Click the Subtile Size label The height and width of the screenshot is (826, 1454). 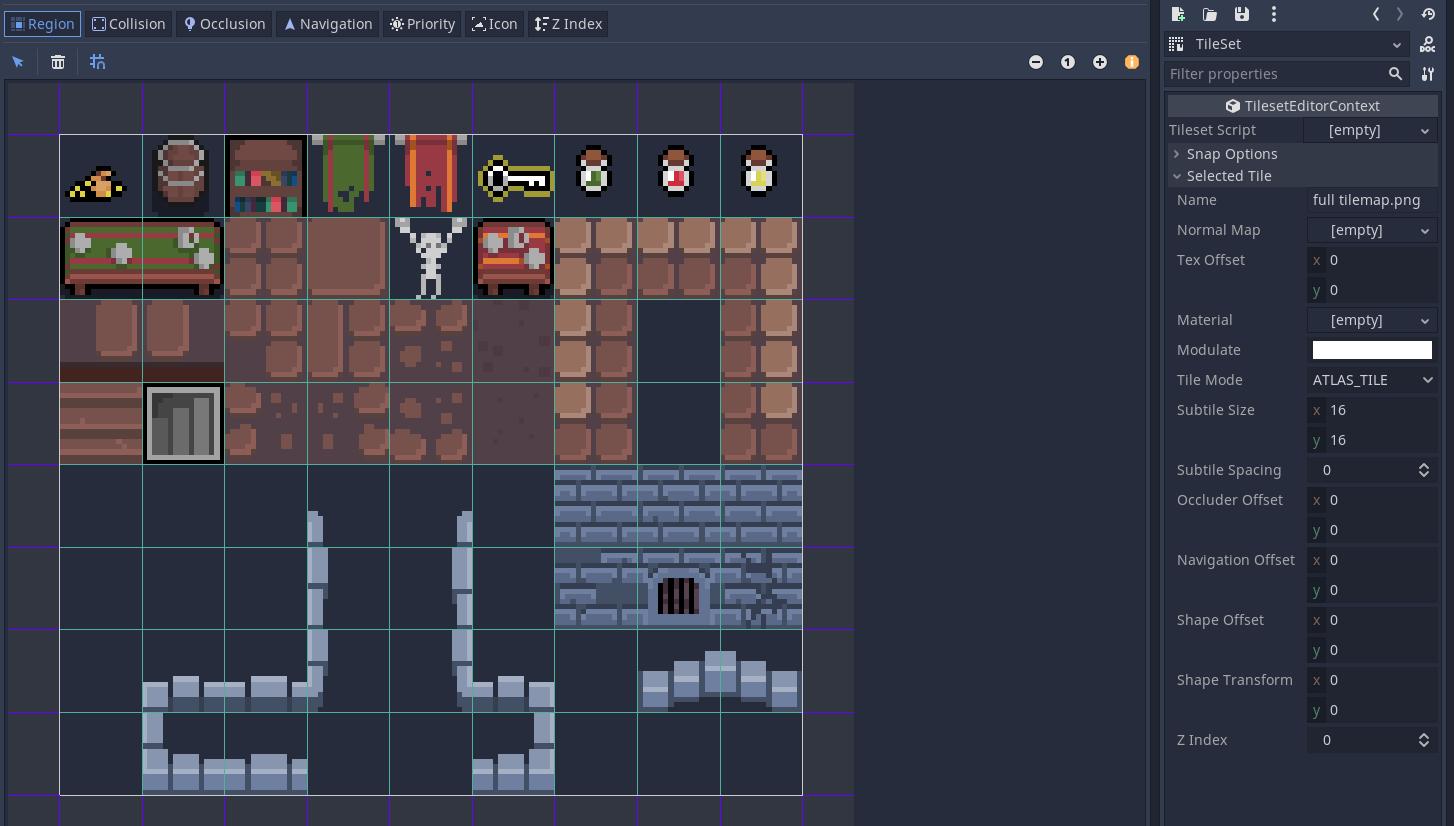pos(1215,410)
